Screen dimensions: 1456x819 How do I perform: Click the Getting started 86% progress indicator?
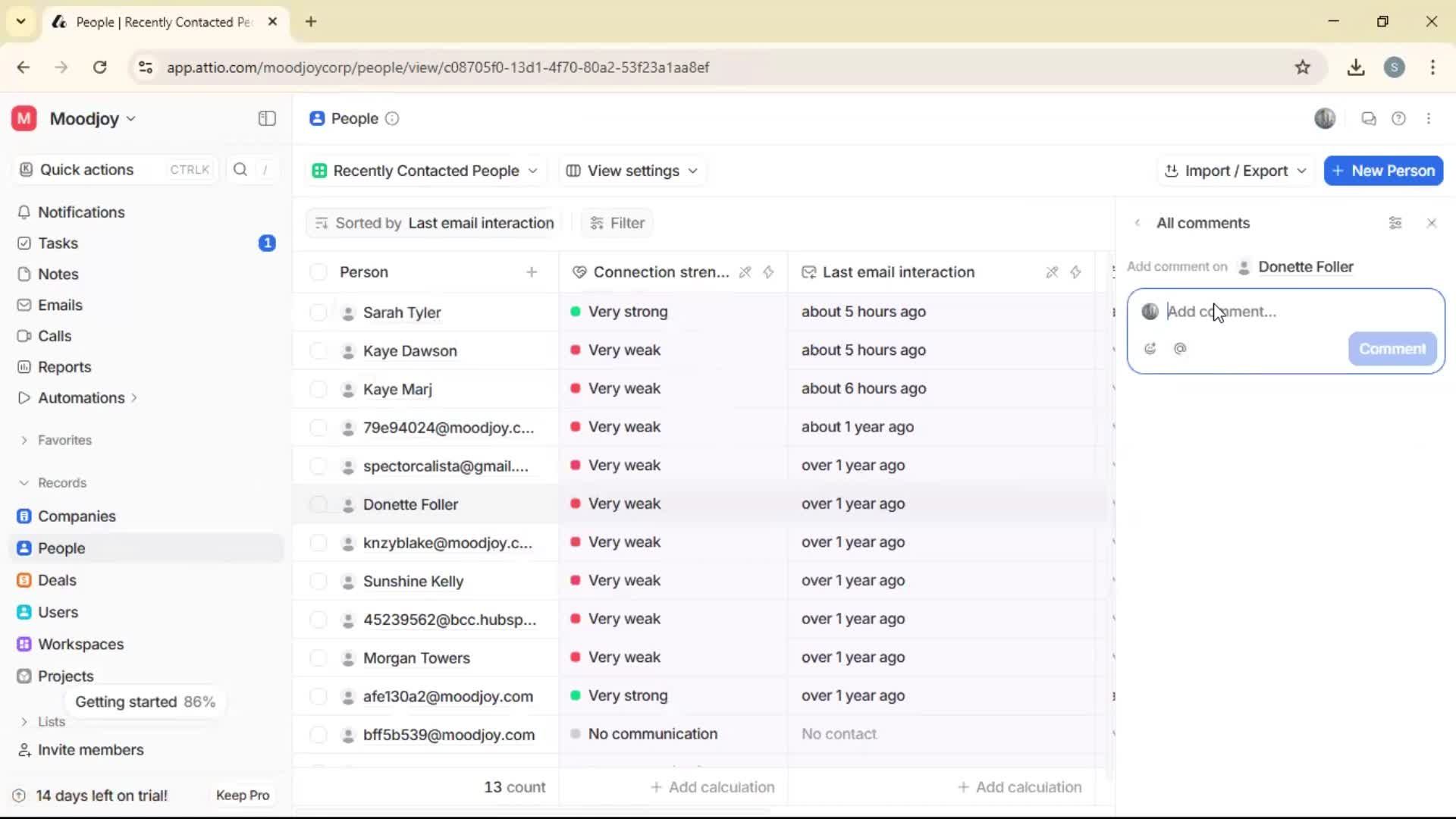146,701
